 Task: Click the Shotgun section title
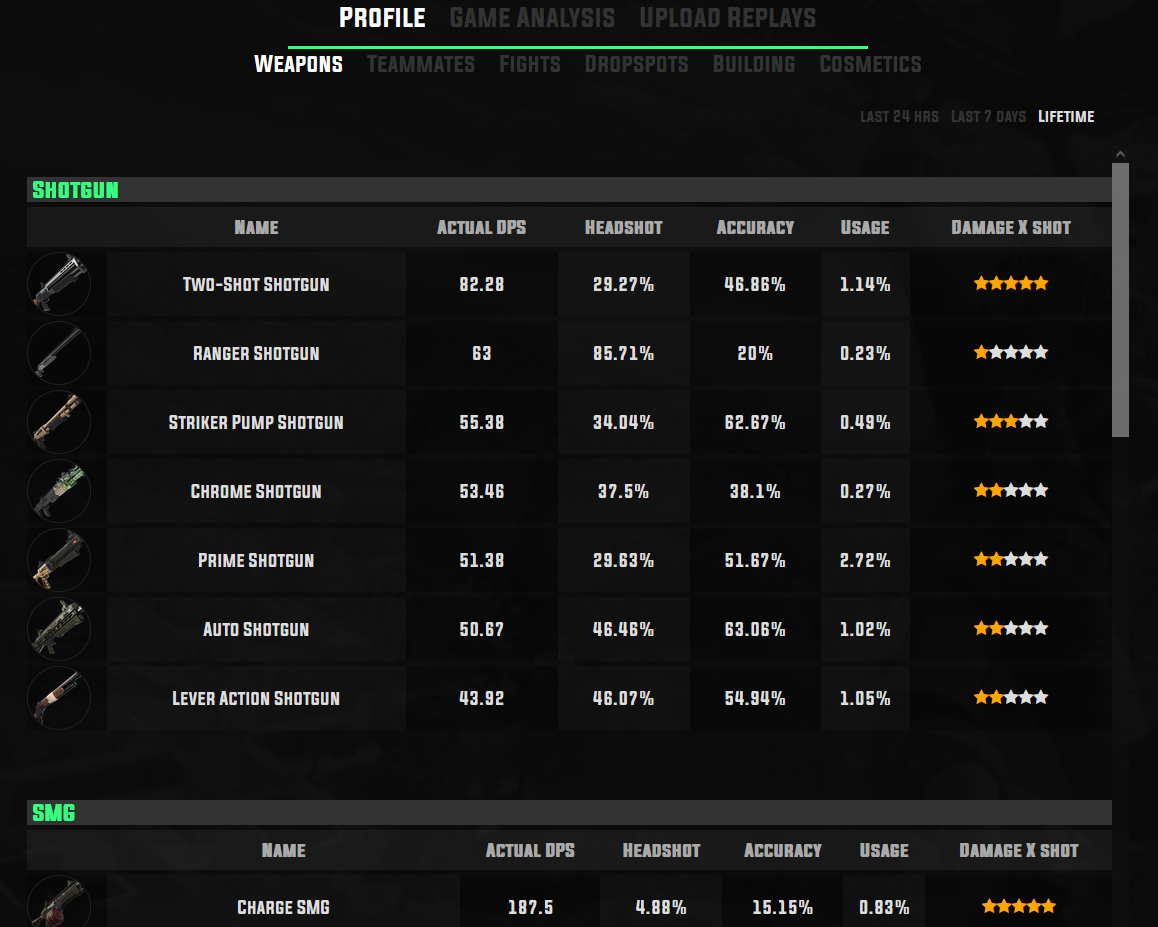(75, 190)
